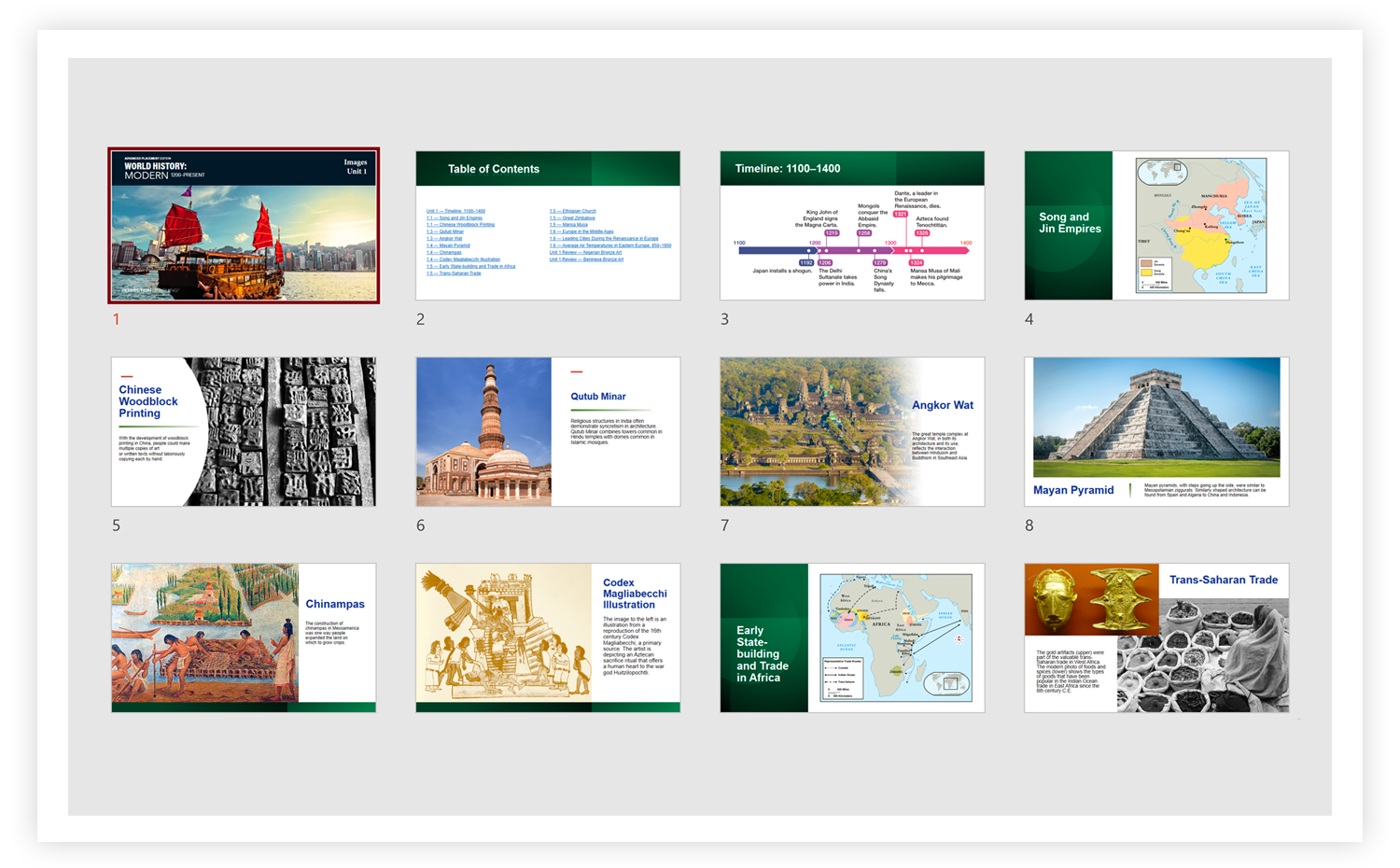Click slide number 7 label
Viewport: 1400px width, 868px height.
coord(724,525)
